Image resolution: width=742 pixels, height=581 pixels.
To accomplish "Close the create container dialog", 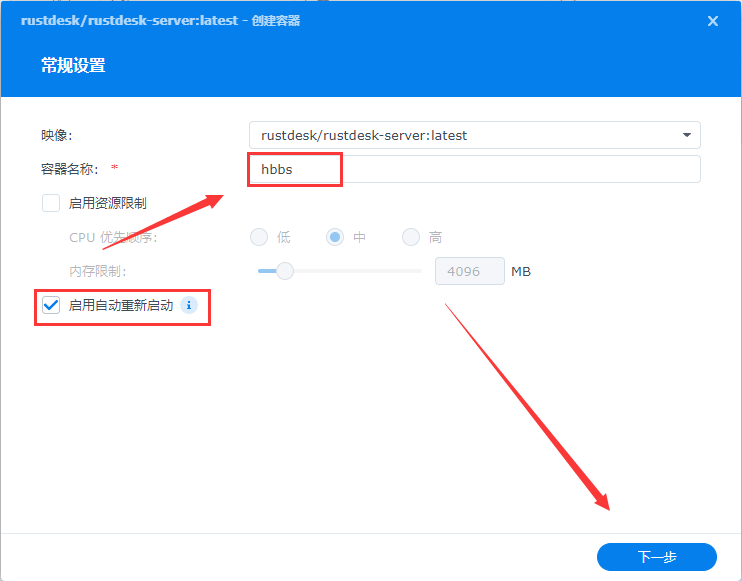I will coord(713,21).
